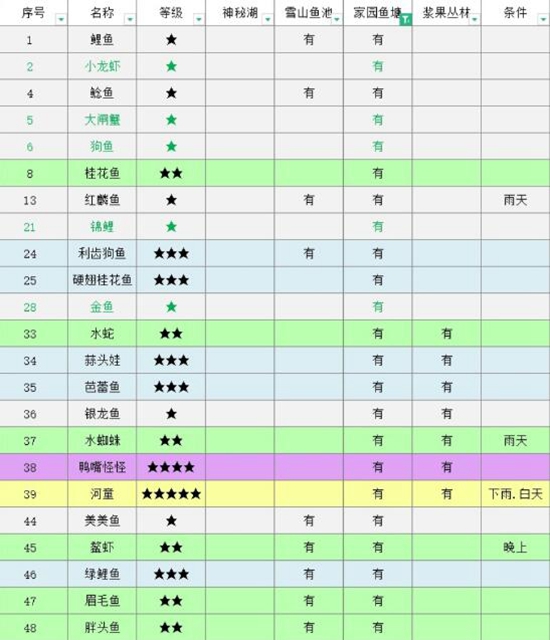Open the 等级 column filter dropdown
Screen dimensions: 550x640
[x=199, y=19]
